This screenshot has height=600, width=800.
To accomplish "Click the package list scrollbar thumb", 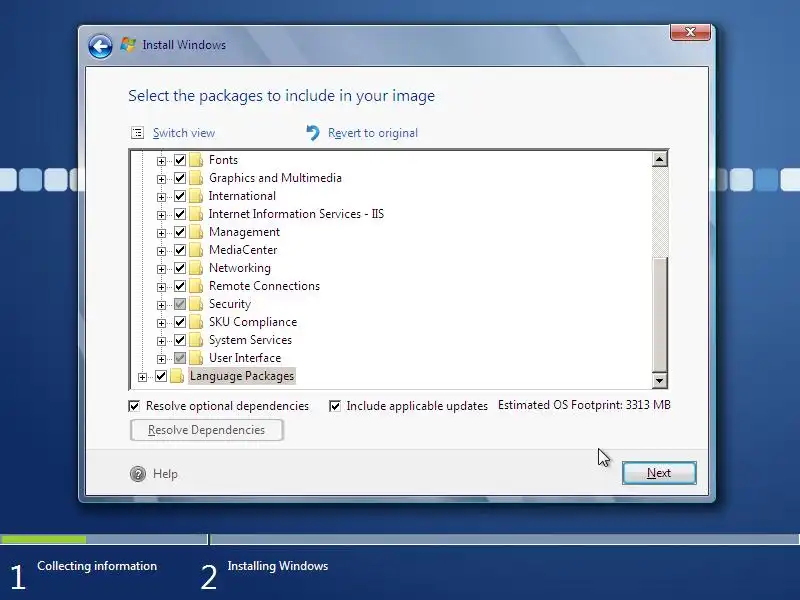I will click(659, 315).
